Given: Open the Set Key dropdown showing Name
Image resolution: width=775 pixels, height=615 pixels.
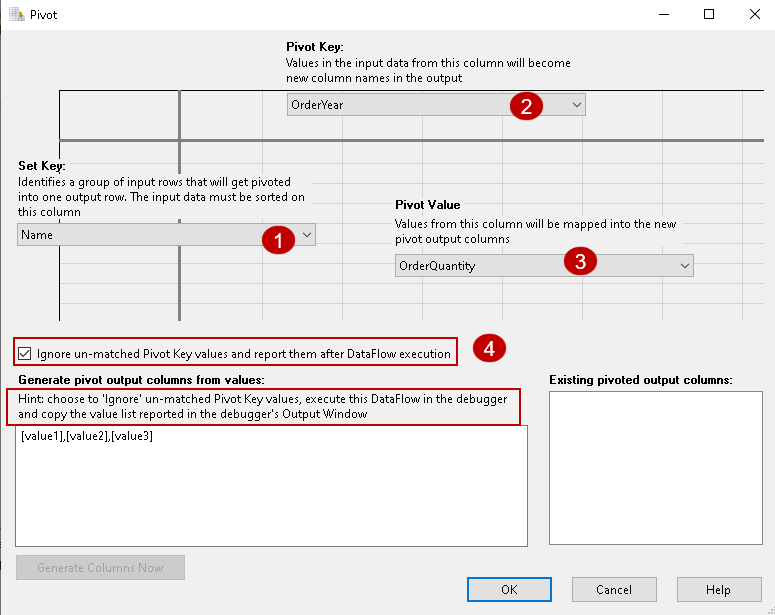Looking at the screenshot, I should [x=166, y=235].
